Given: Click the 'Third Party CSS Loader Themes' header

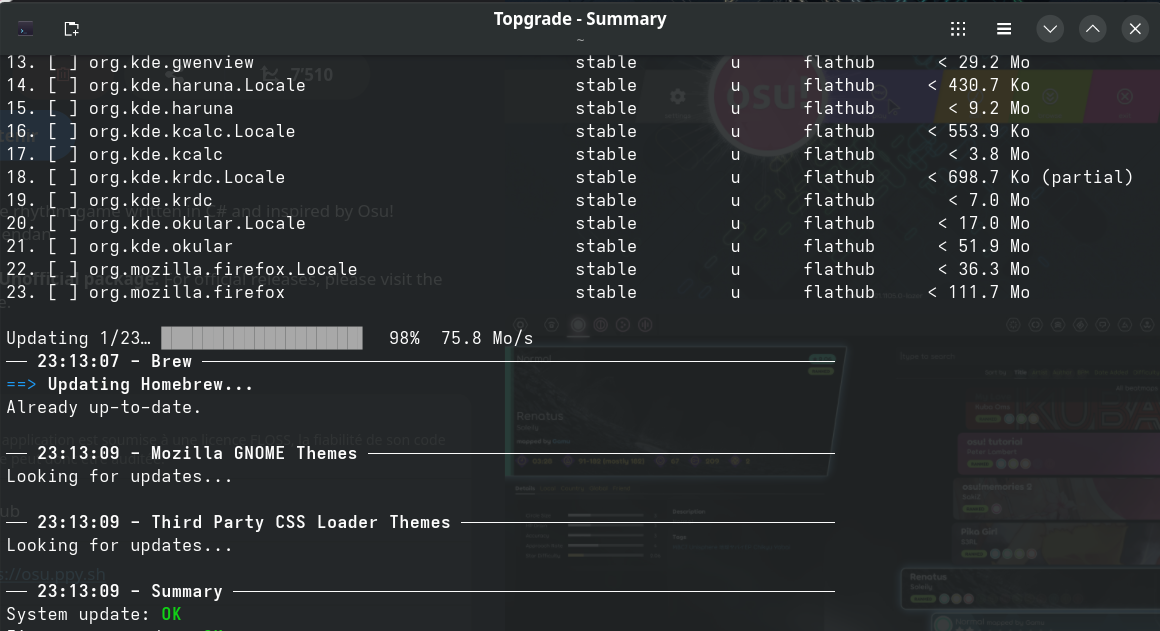Looking at the screenshot, I should [300, 522].
